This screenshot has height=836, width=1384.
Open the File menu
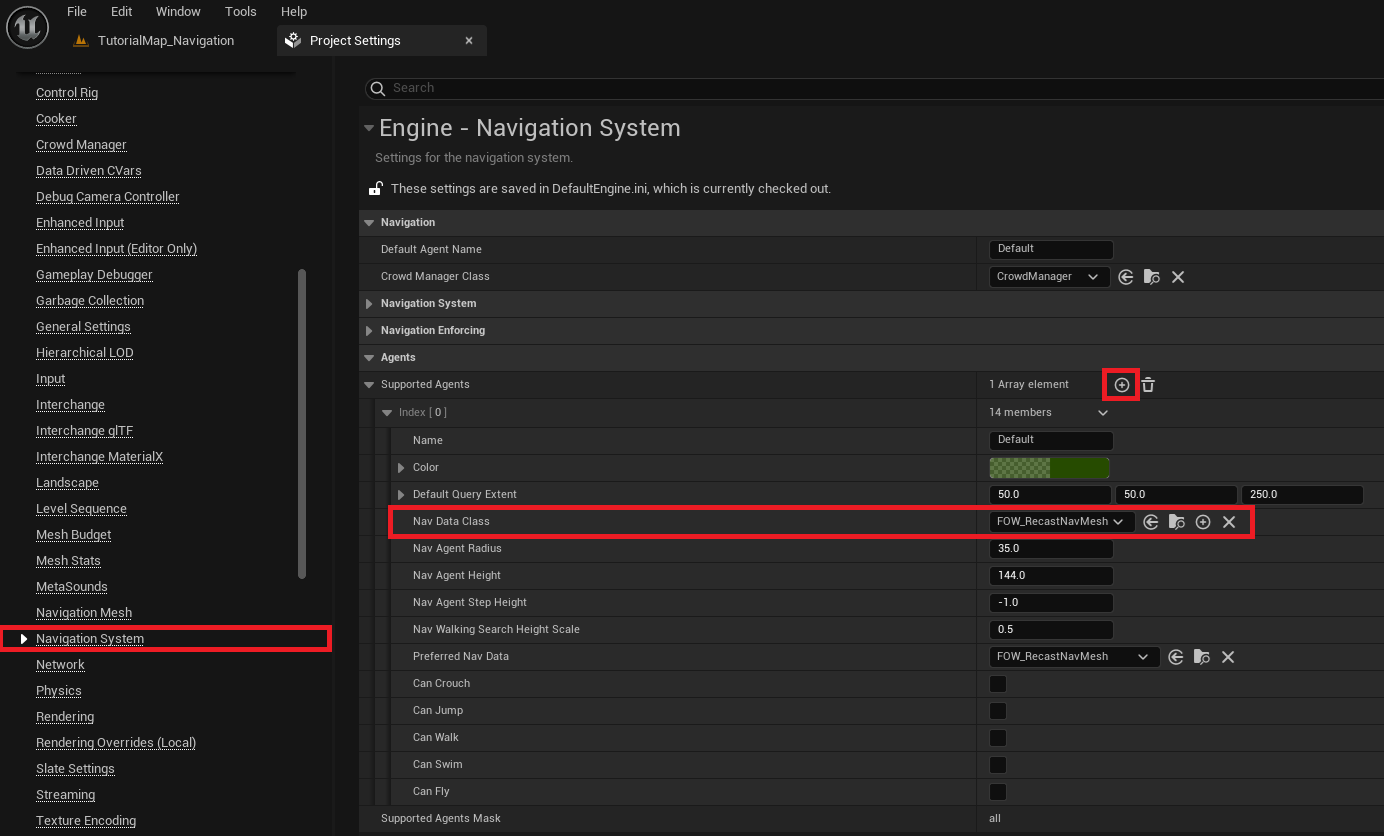click(x=77, y=12)
